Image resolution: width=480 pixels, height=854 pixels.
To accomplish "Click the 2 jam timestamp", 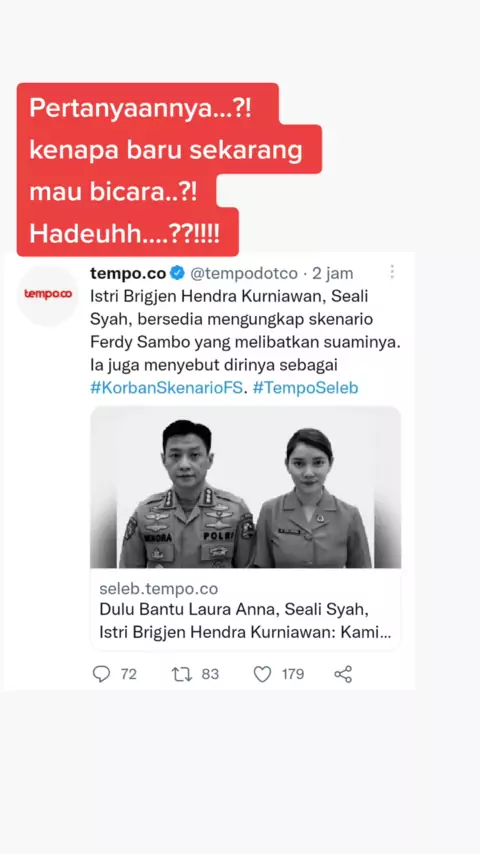I will pos(332,273).
